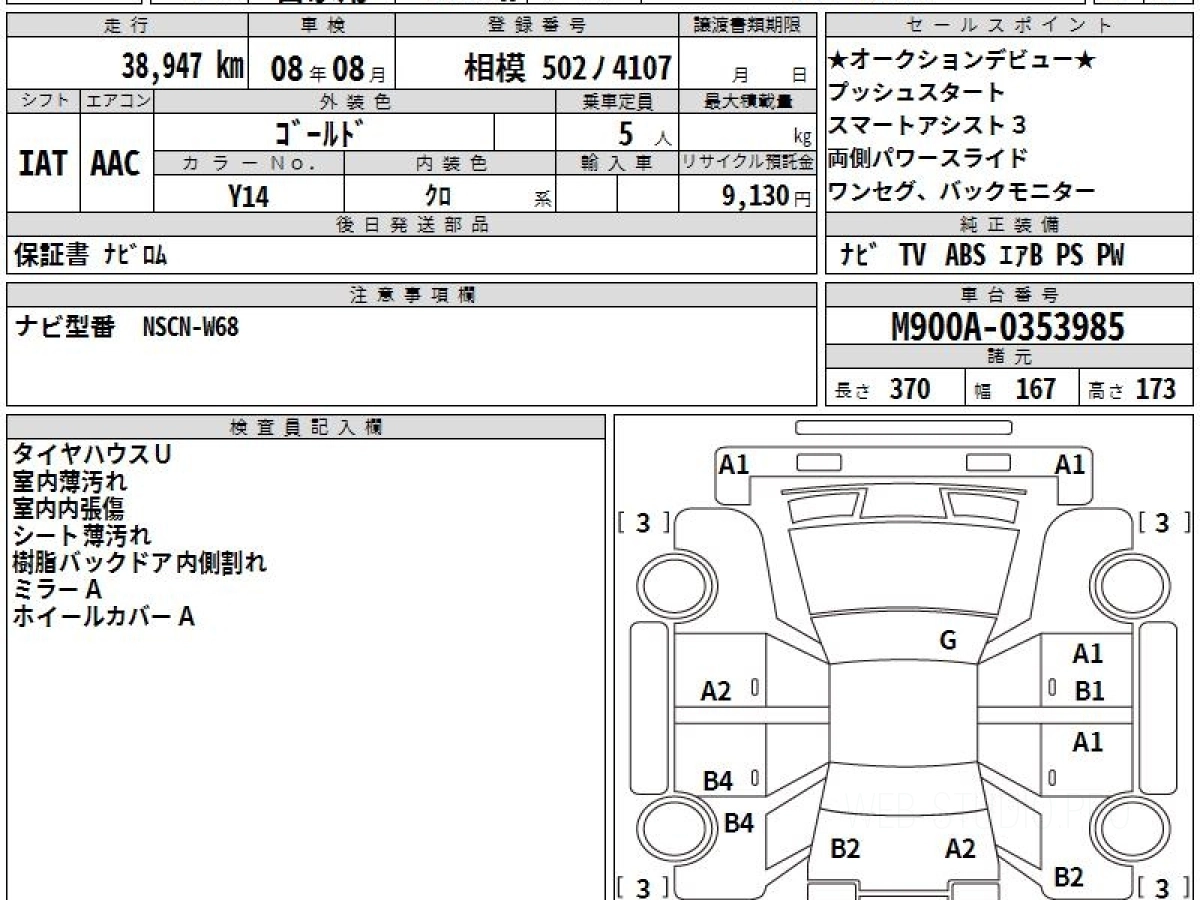Click the 譲渡書類期限 header
The height and width of the screenshot is (900, 1200).
(748, 26)
